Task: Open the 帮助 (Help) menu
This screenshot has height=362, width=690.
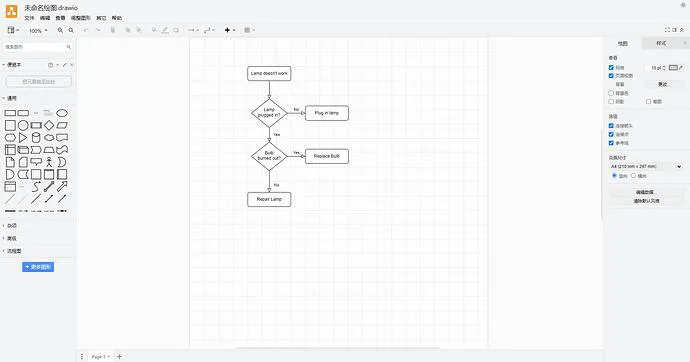Action: tap(117, 18)
